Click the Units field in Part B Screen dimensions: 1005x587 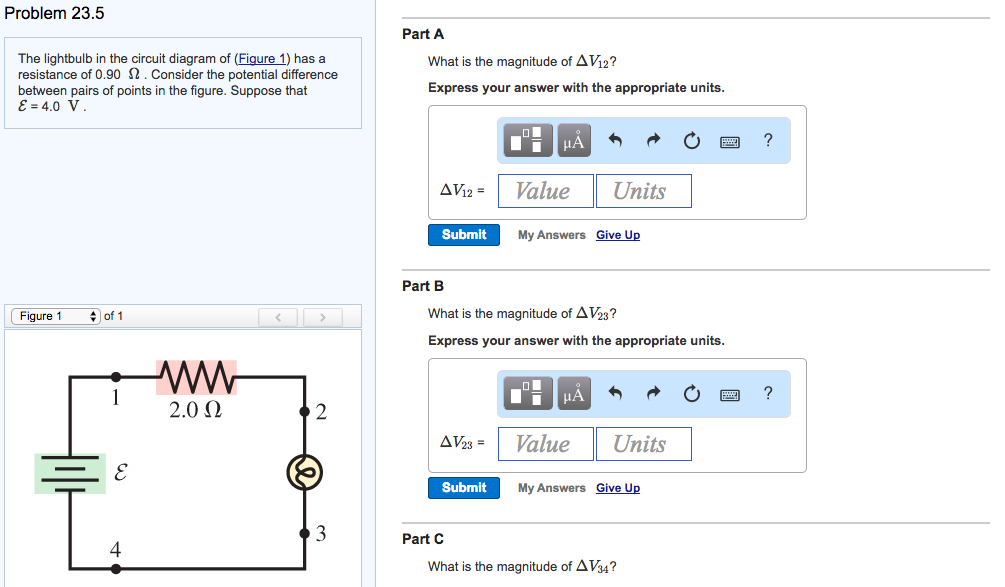pyautogui.click(x=643, y=443)
